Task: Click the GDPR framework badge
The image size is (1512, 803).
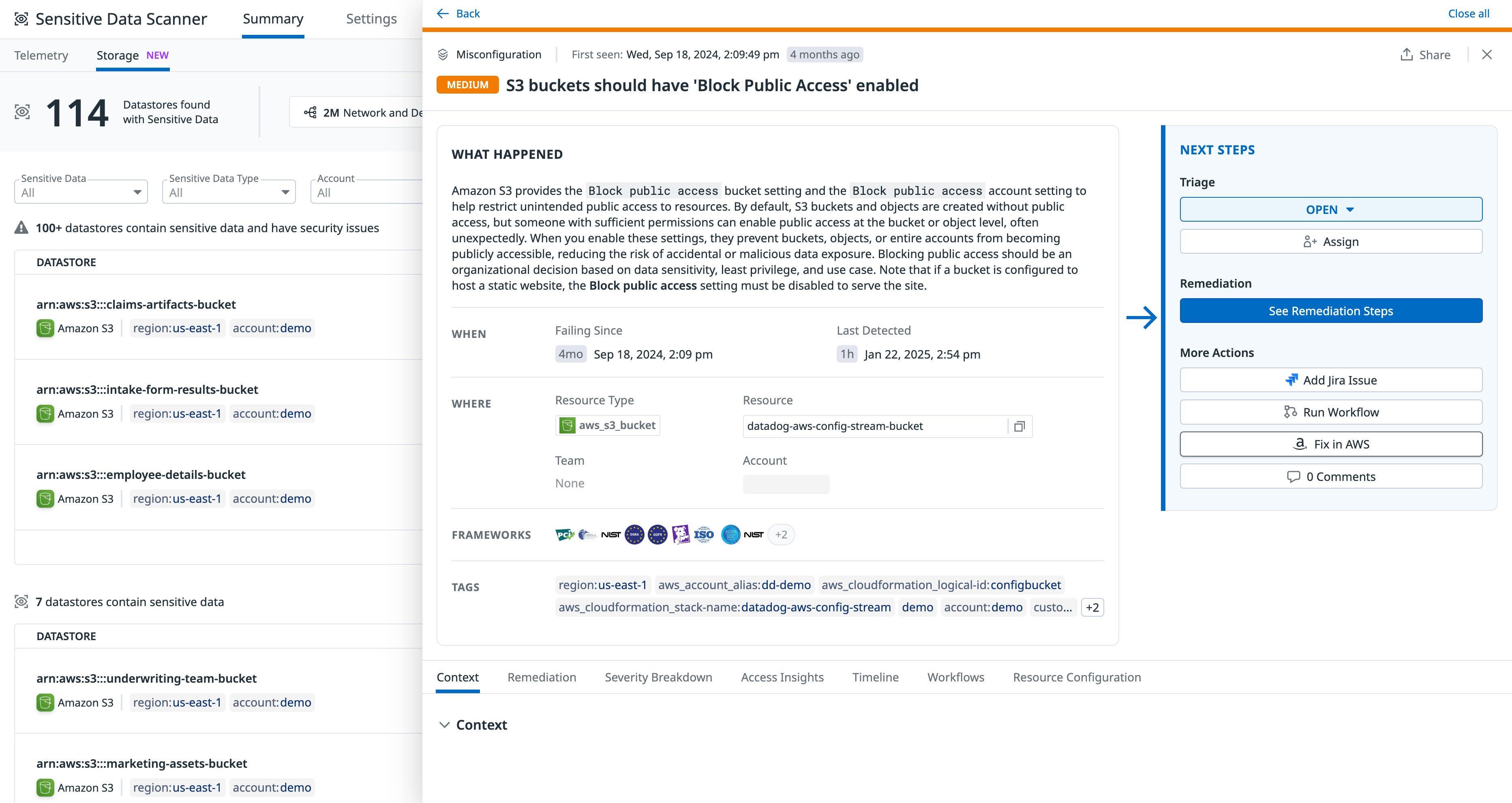Action: point(657,534)
